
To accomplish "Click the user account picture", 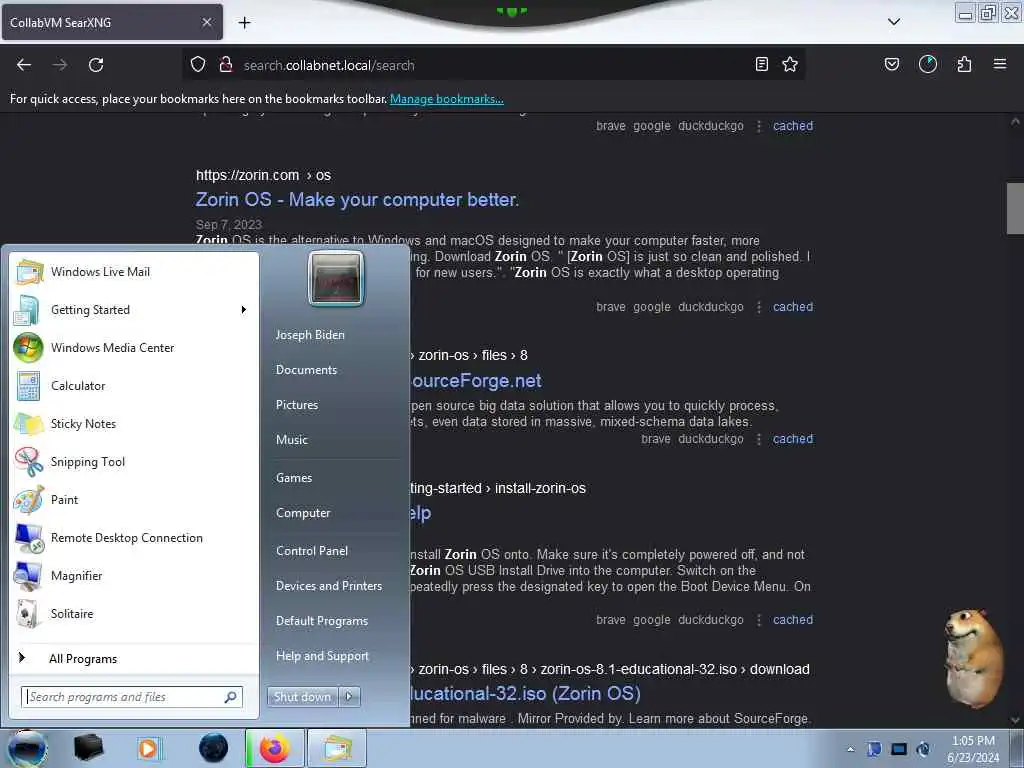I will [336, 278].
